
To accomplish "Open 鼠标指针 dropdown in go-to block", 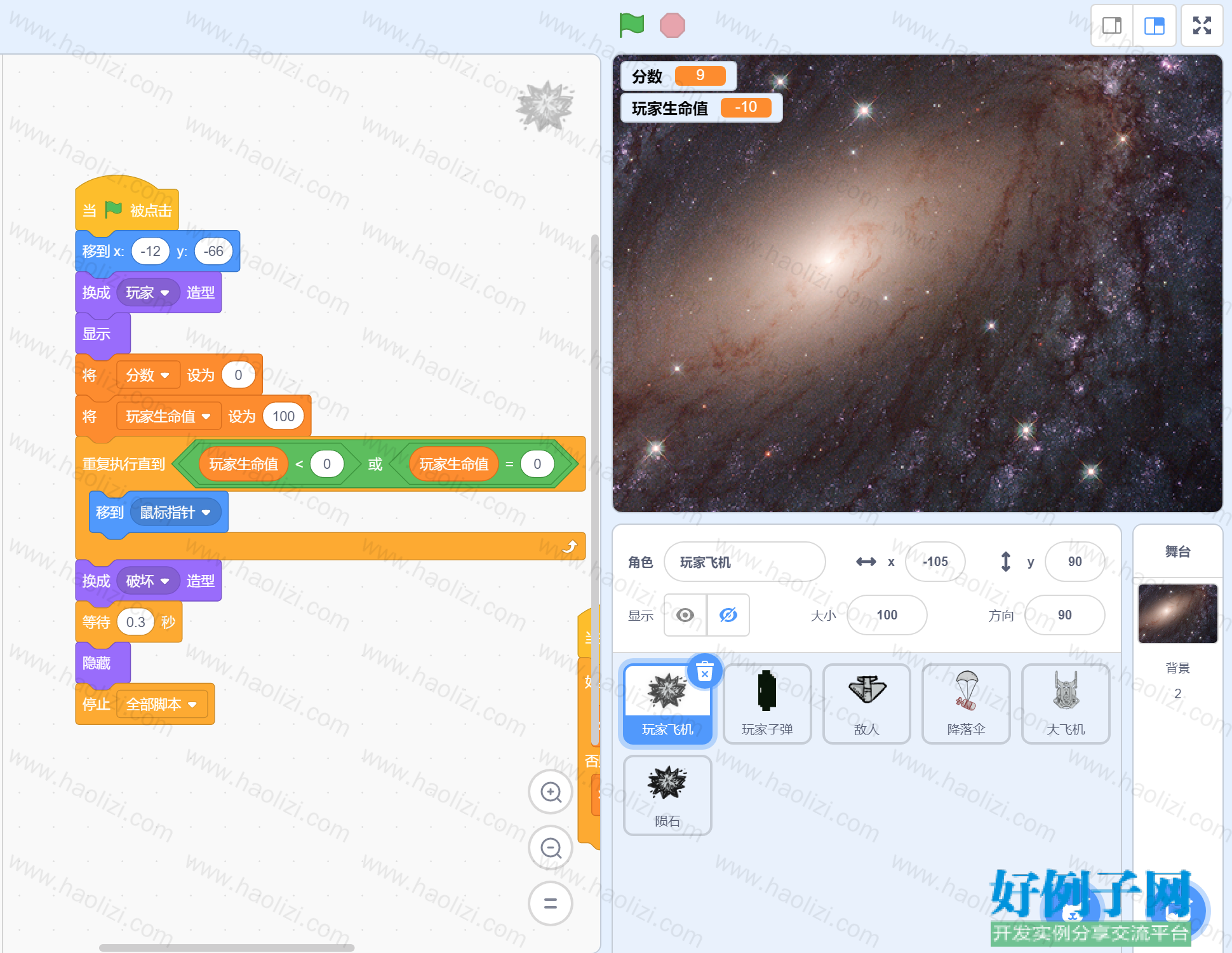I will click(175, 513).
